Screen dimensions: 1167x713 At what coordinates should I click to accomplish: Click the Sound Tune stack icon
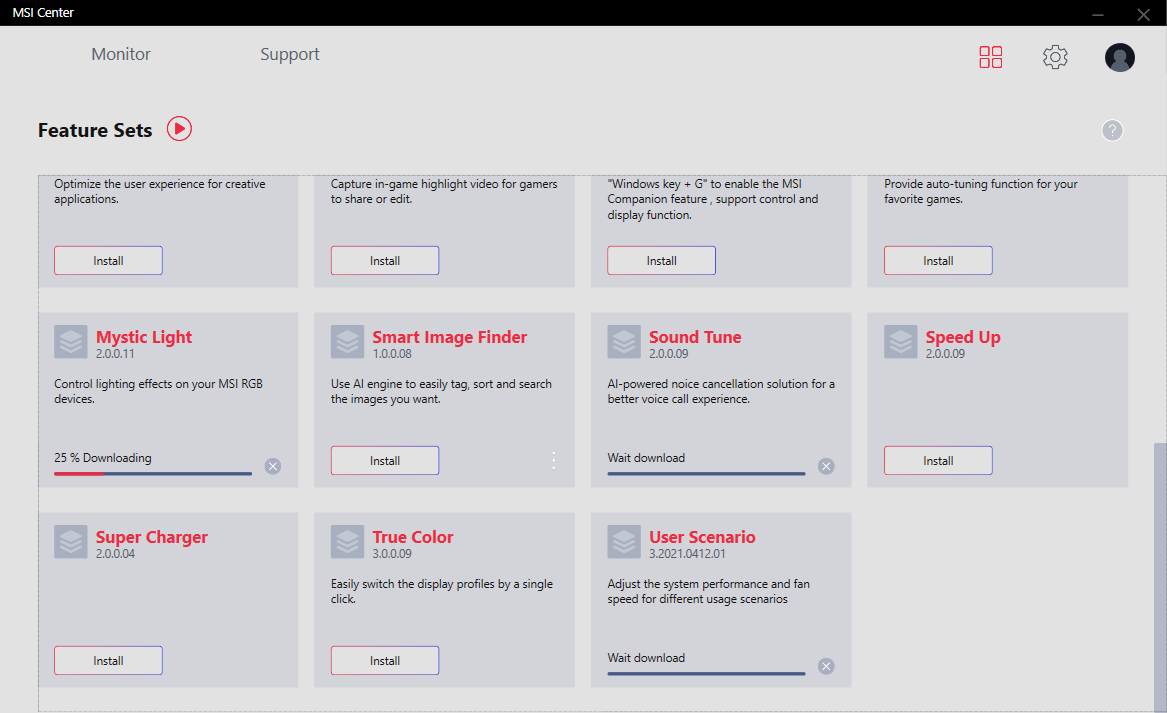pyautogui.click(x=624, y=342)
